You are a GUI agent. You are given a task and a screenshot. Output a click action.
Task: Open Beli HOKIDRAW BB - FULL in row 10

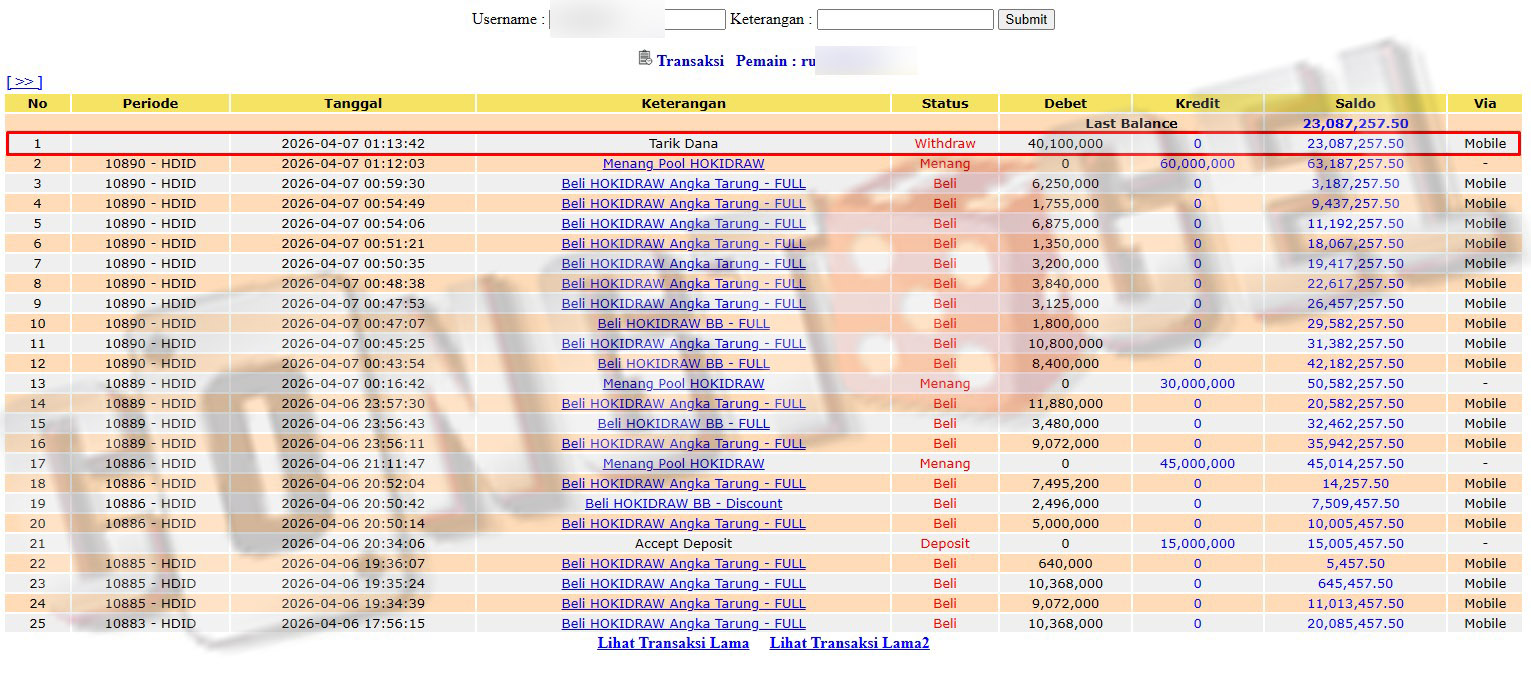click(683, 323)
